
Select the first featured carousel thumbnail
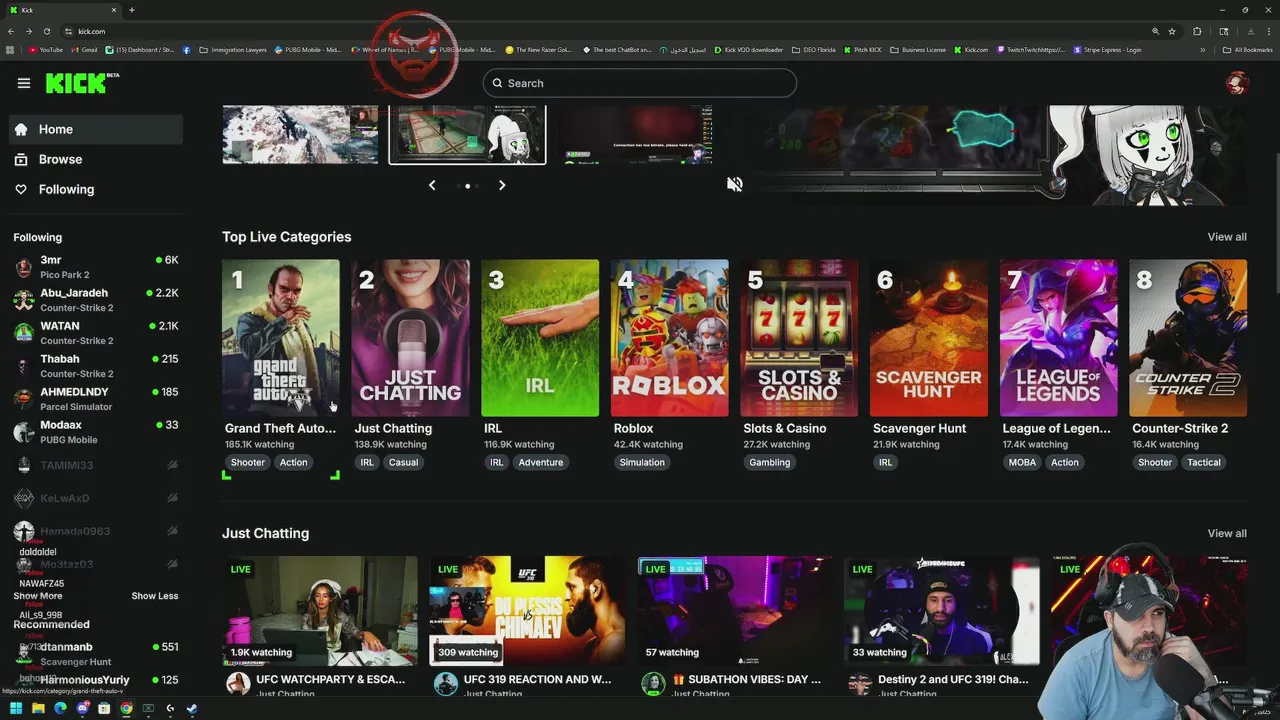(x=300, y=134)
